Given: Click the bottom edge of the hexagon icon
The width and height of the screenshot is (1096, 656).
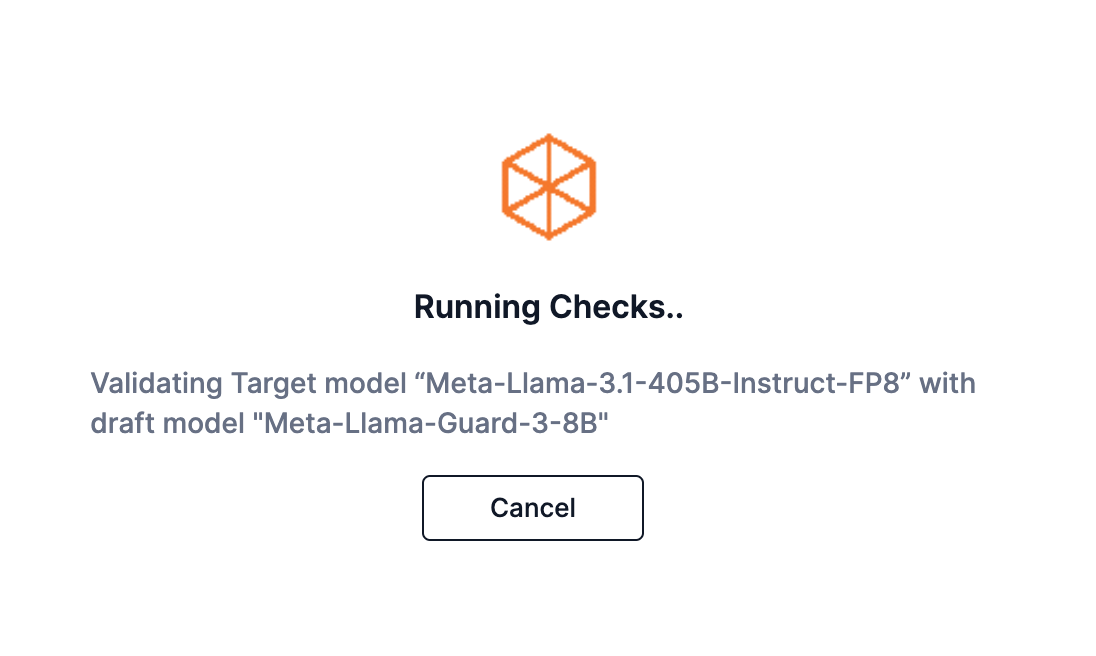Looking at the screenshot, I should [548, 236].
